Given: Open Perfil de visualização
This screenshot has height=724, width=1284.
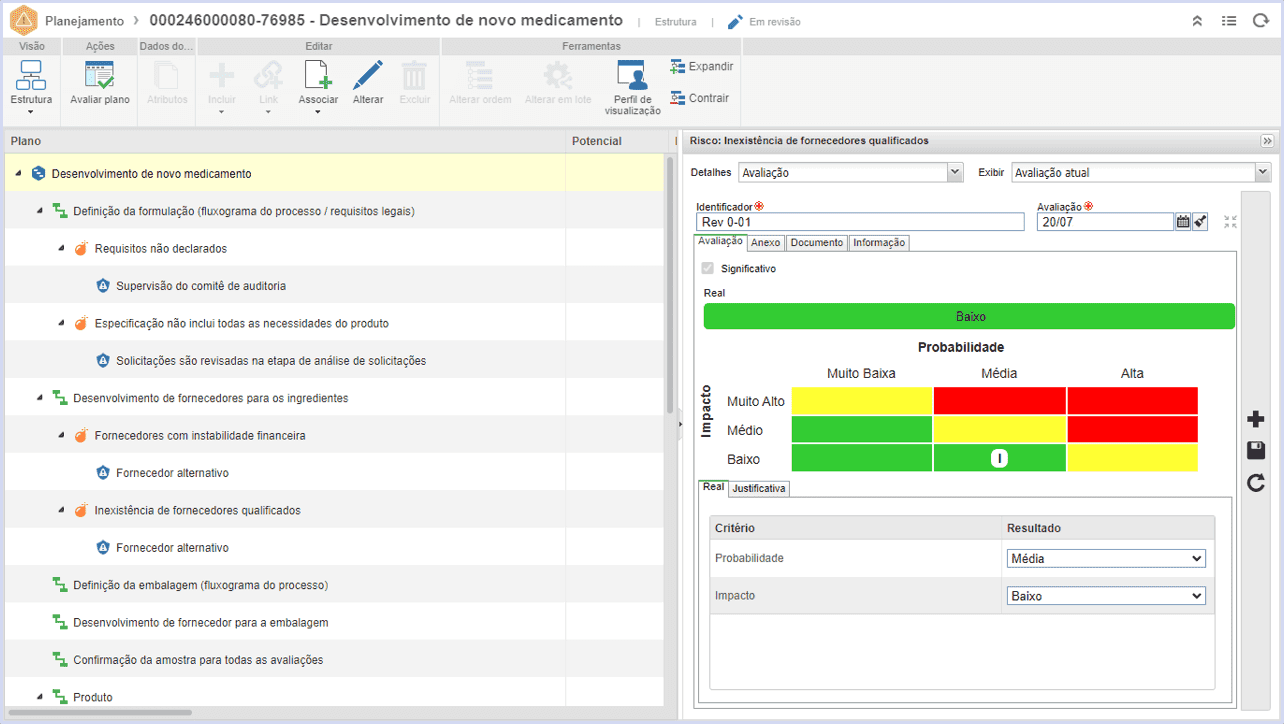Looking at the screenshot, I should [x=632, y=76].
